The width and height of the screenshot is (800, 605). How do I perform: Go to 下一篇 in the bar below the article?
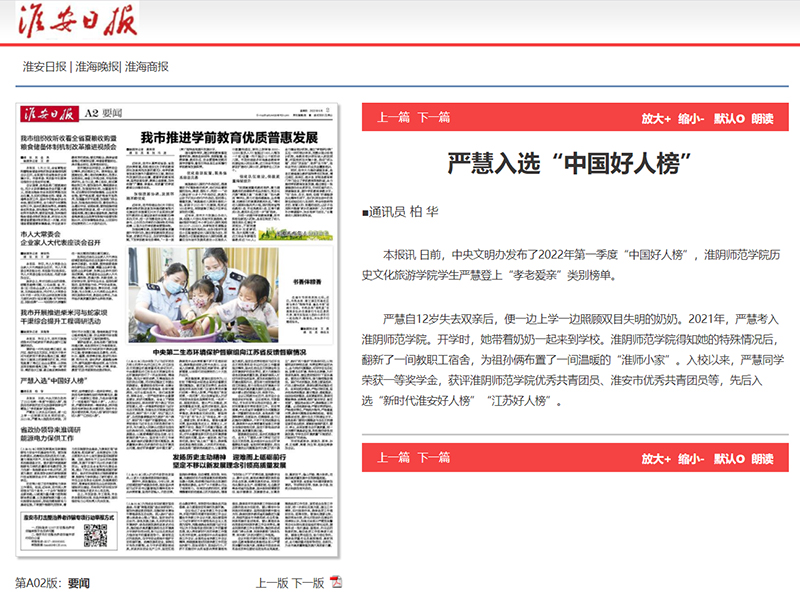[433, 458]
